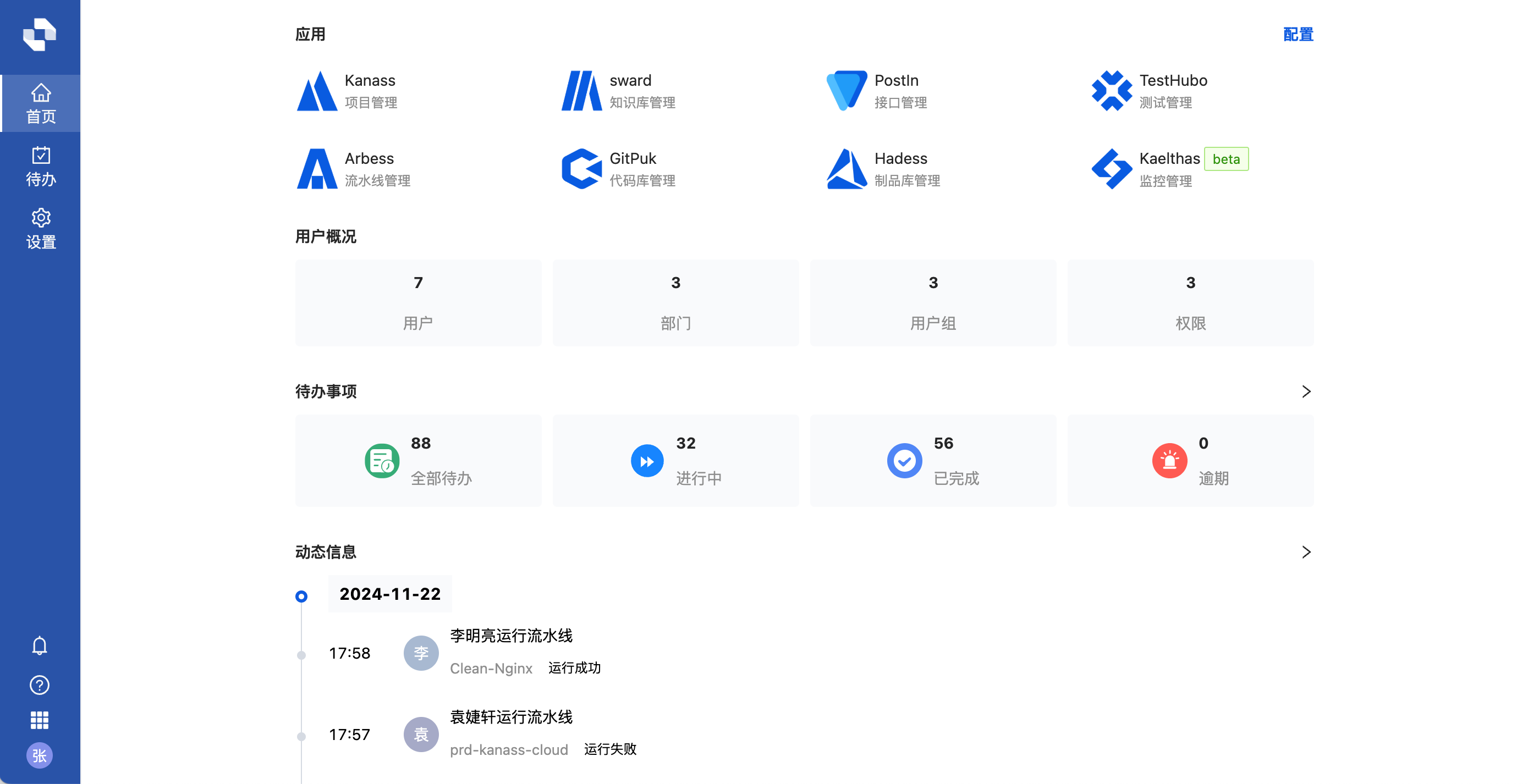This screenshot has width=1528, height=784.
Task: Open the TestHubo test management icon
Action: tap(1111, 91)
